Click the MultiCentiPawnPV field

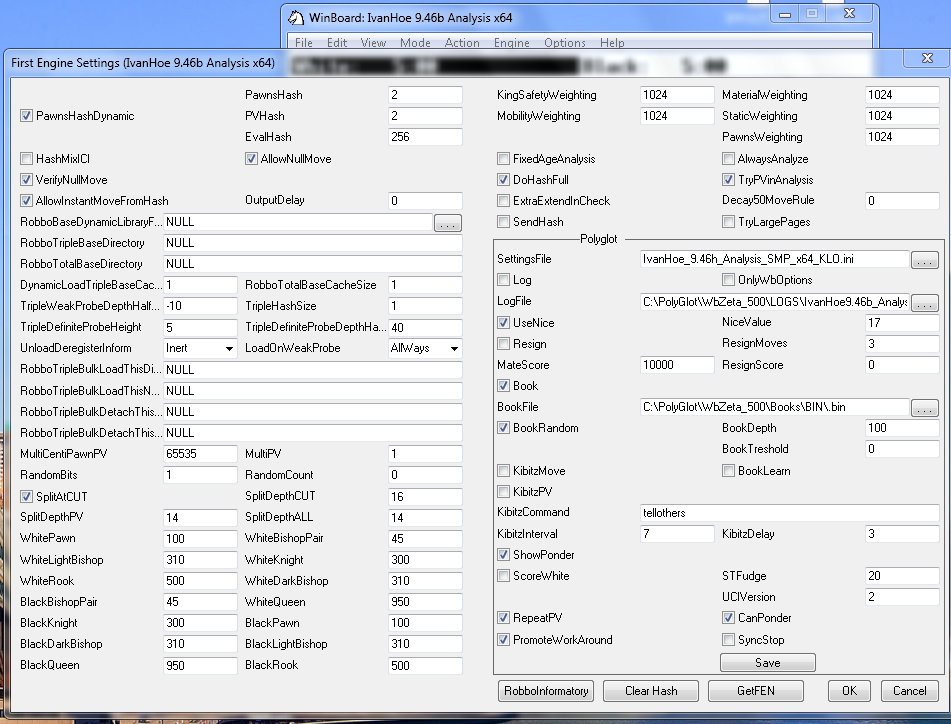(200, 454)
